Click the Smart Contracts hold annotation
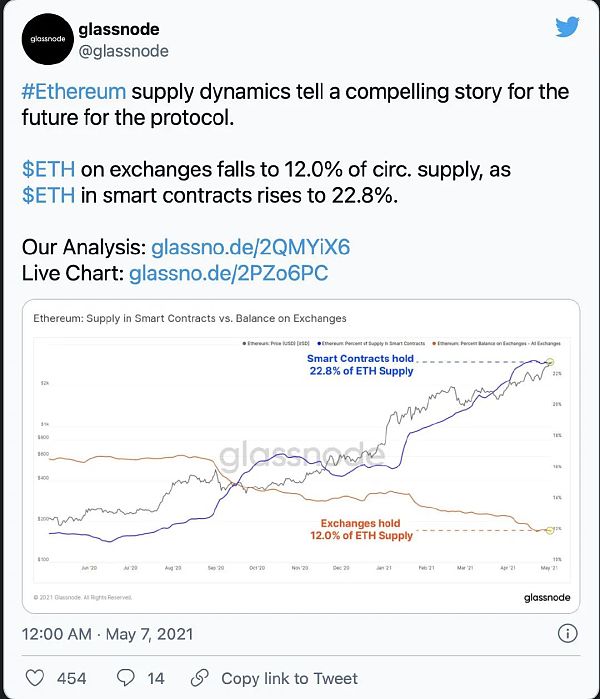This screenshot has width=600, height=699. point(360,364)
